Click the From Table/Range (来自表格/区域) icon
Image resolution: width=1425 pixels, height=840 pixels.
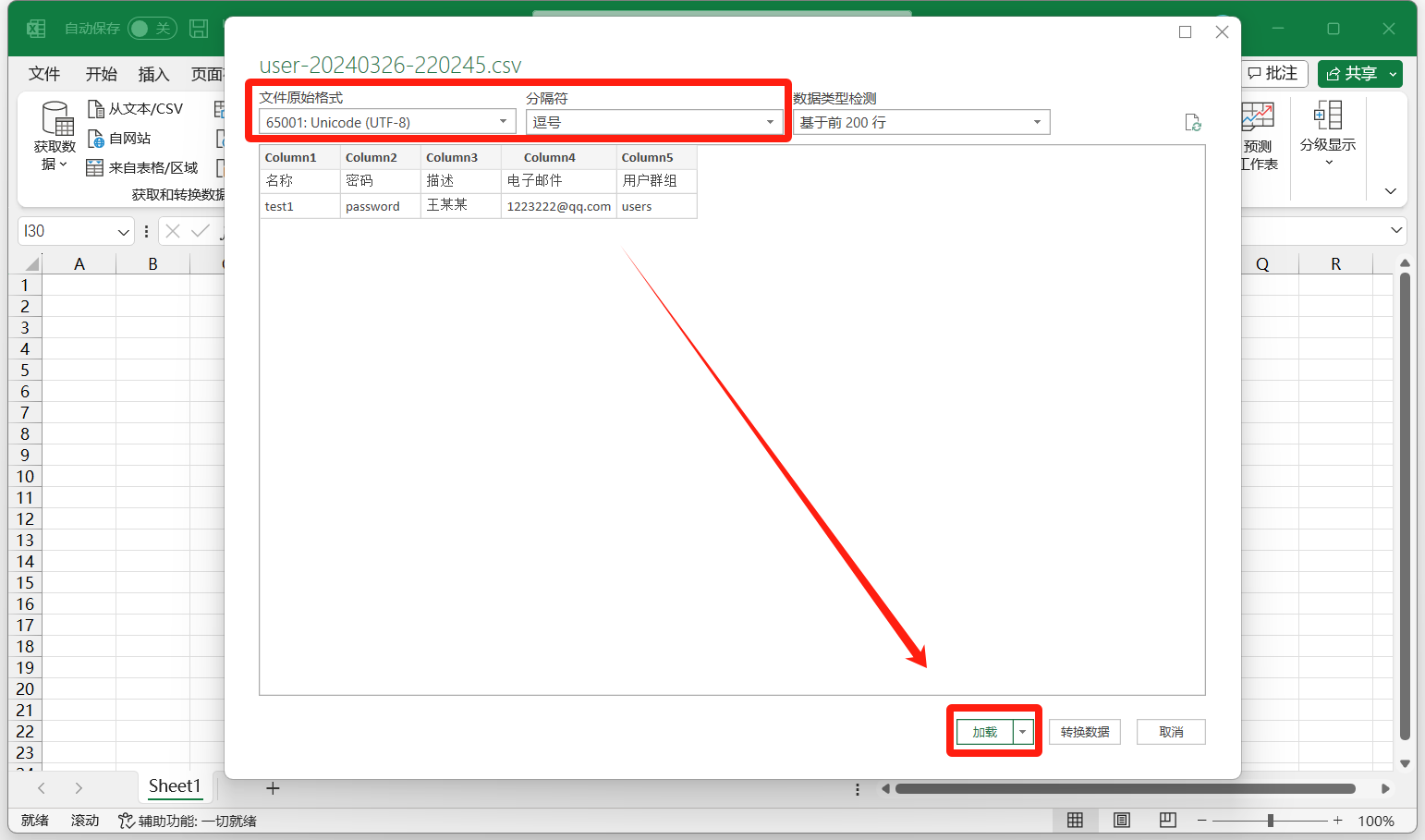(x=94, y=168)
